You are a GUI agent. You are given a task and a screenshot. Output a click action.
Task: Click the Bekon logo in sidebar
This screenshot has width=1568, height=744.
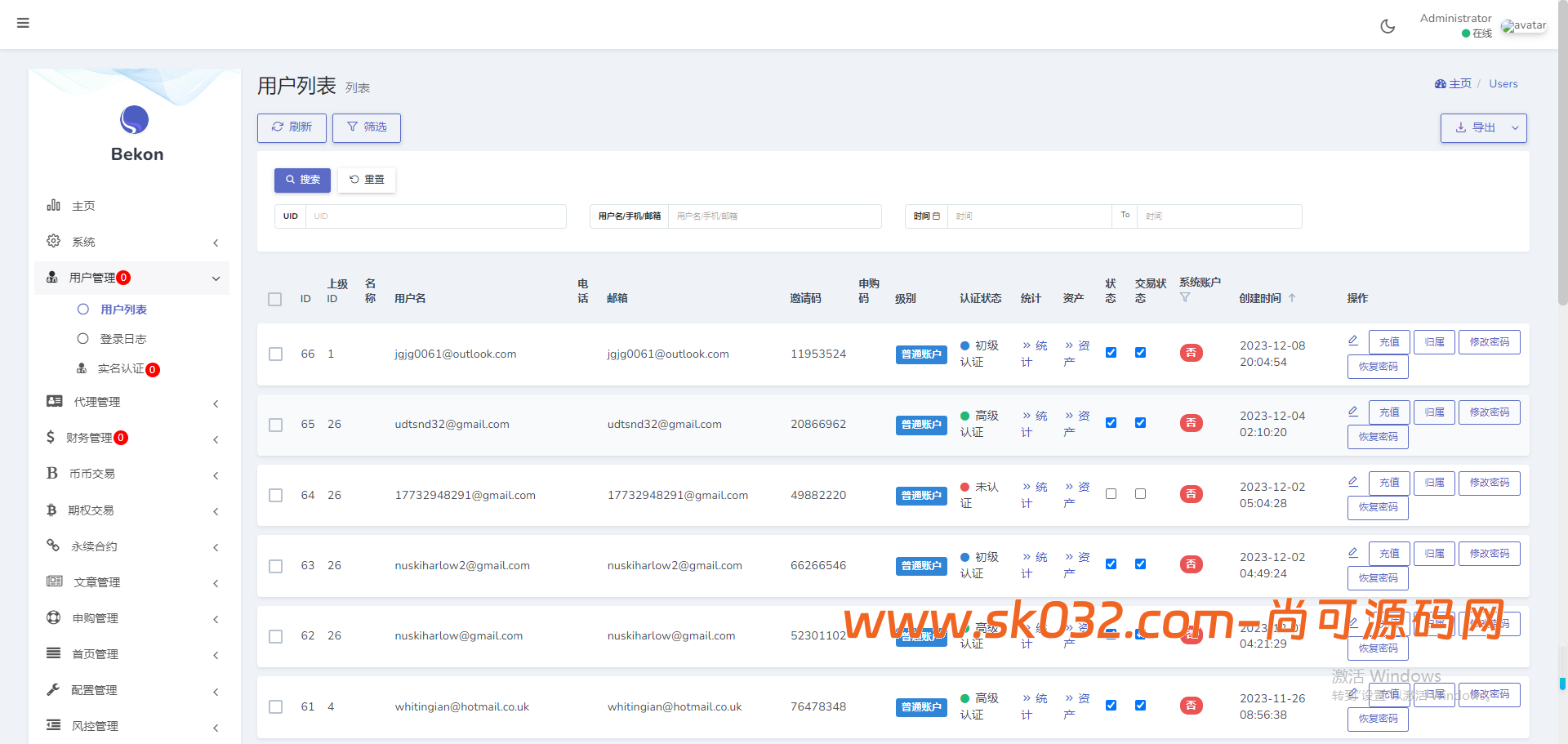[x=135, y=121]
